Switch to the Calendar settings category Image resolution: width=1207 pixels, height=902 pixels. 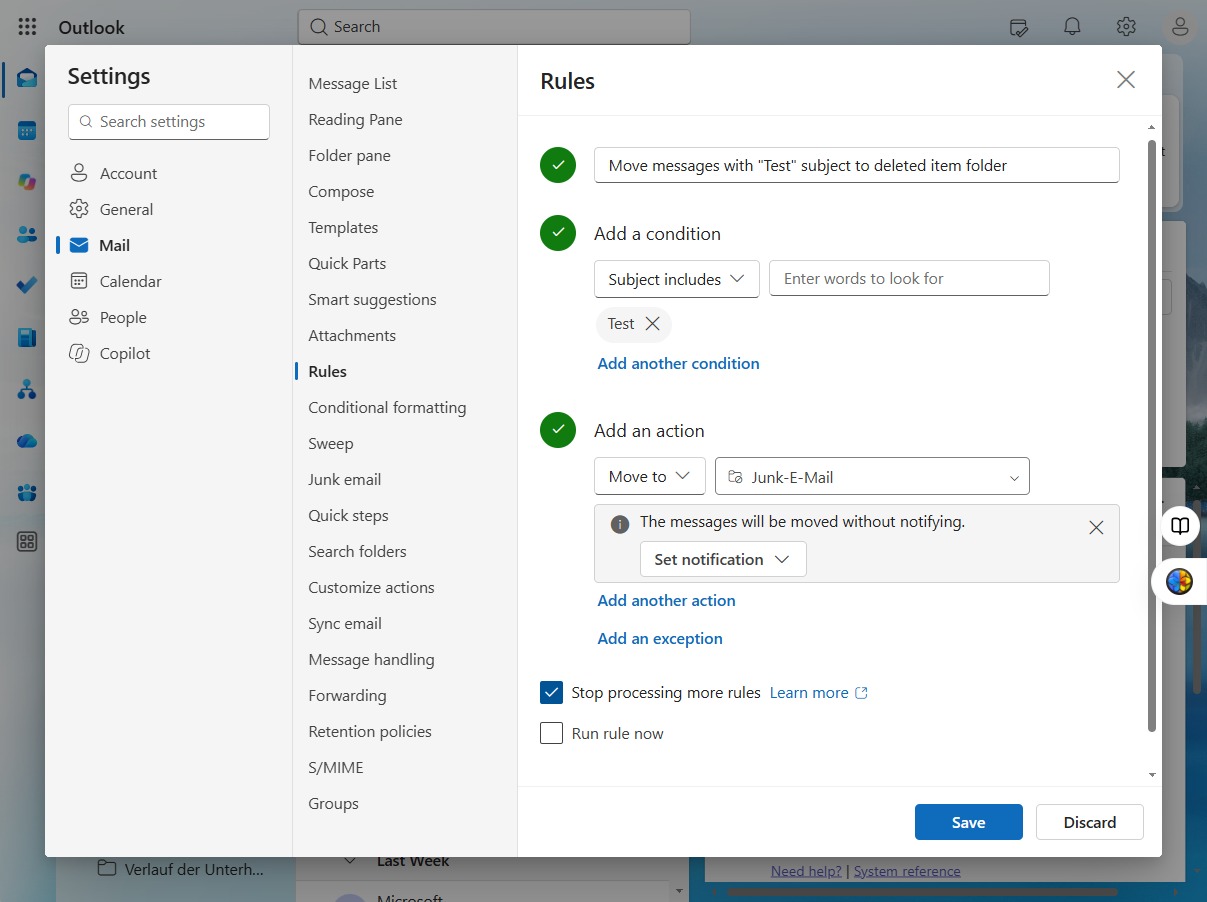pos(130,281)
